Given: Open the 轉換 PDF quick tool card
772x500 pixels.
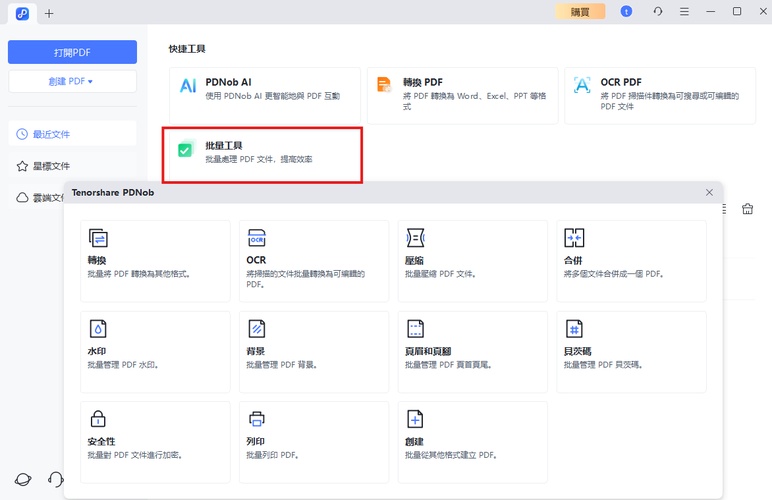Looking at the screenshot, I should coord(462,95).
